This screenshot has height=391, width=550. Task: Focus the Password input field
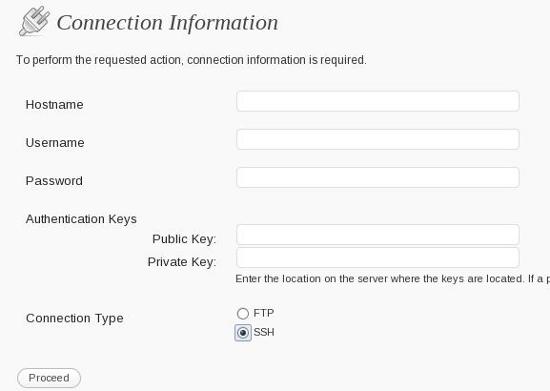pyautogui.click(x=378, y=177)
